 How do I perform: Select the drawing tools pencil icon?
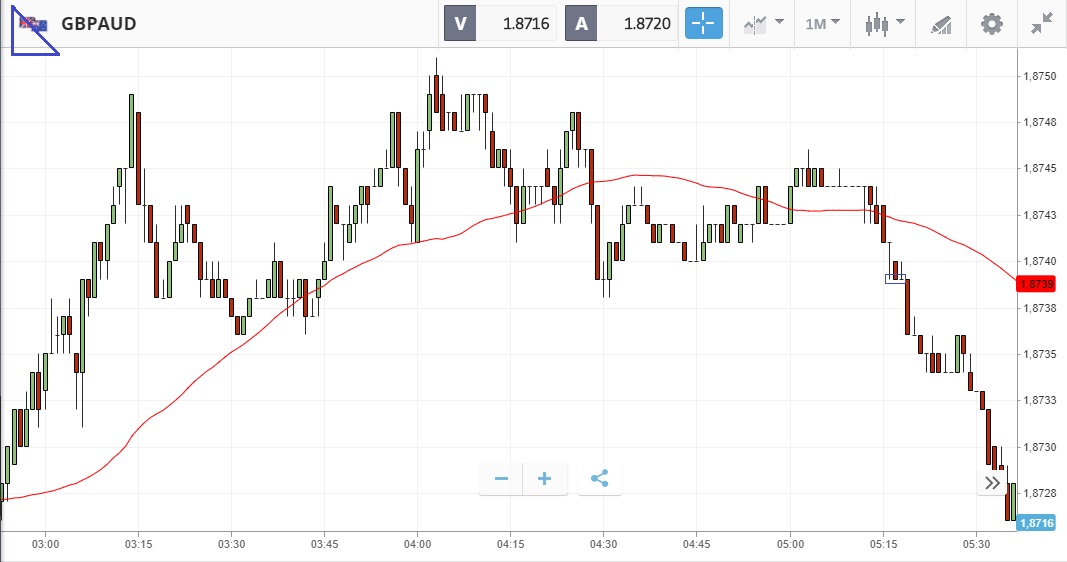point(940,23)
